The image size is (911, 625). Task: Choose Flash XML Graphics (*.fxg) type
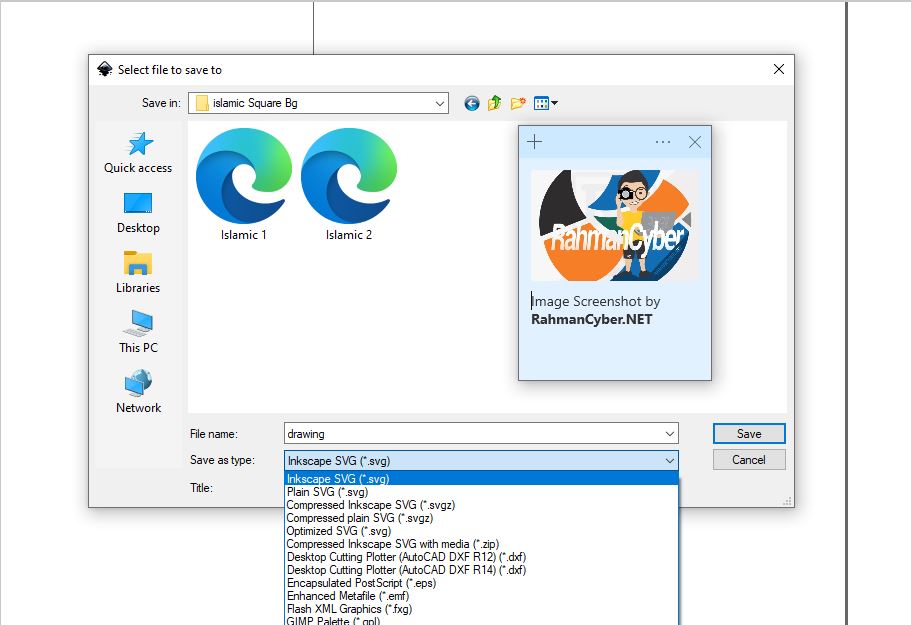tap(482, 609)
